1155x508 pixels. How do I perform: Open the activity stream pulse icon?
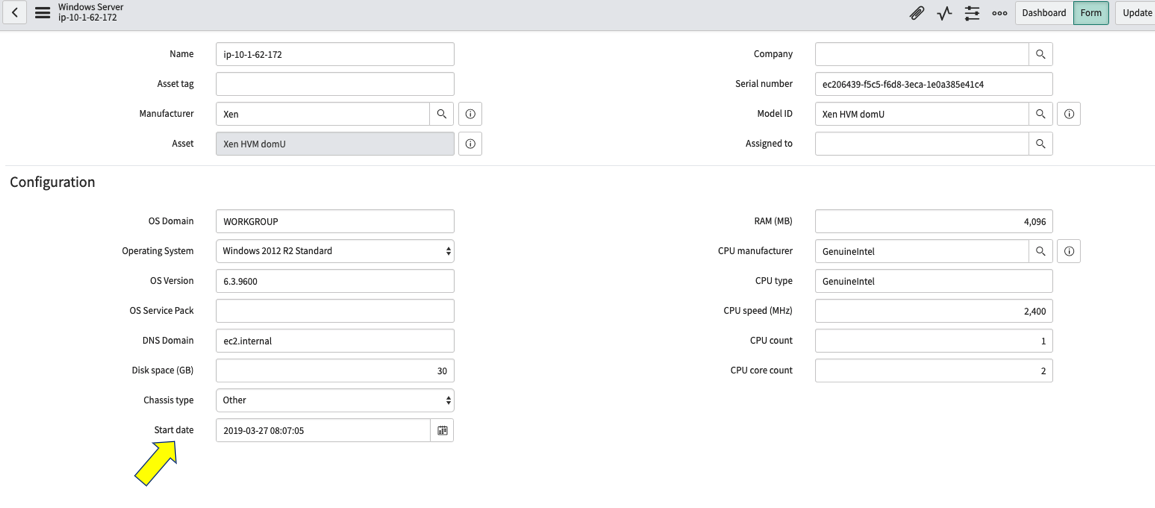(x=944, y=13)
